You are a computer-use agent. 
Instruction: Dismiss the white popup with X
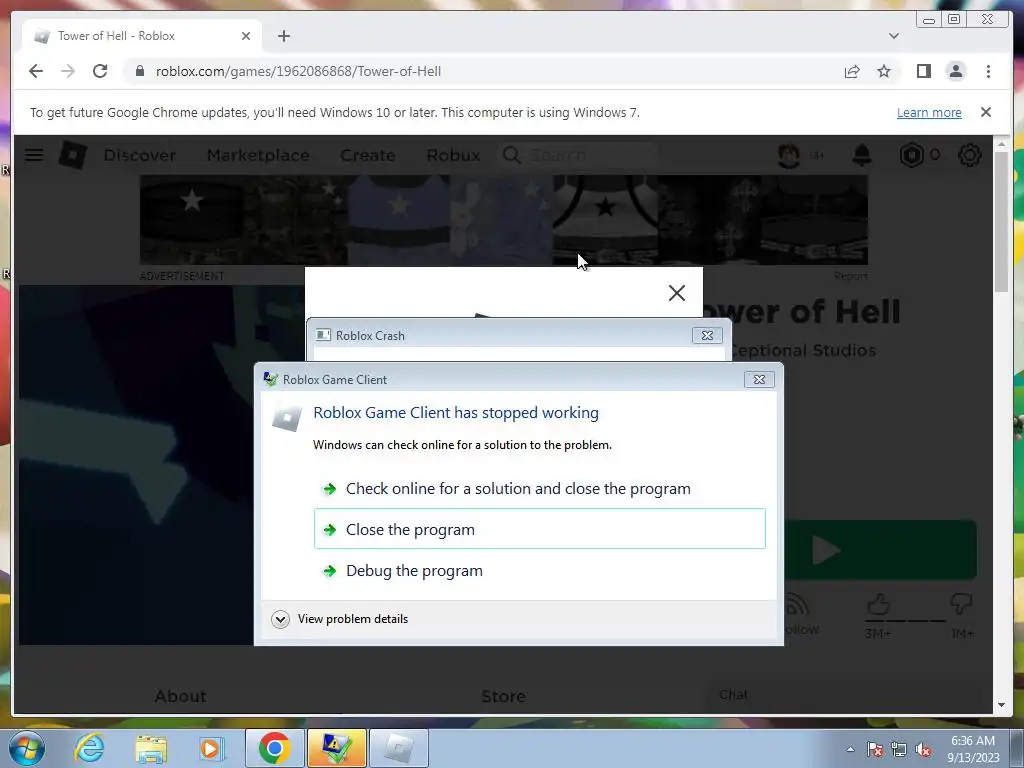click(x=677, y=293)
